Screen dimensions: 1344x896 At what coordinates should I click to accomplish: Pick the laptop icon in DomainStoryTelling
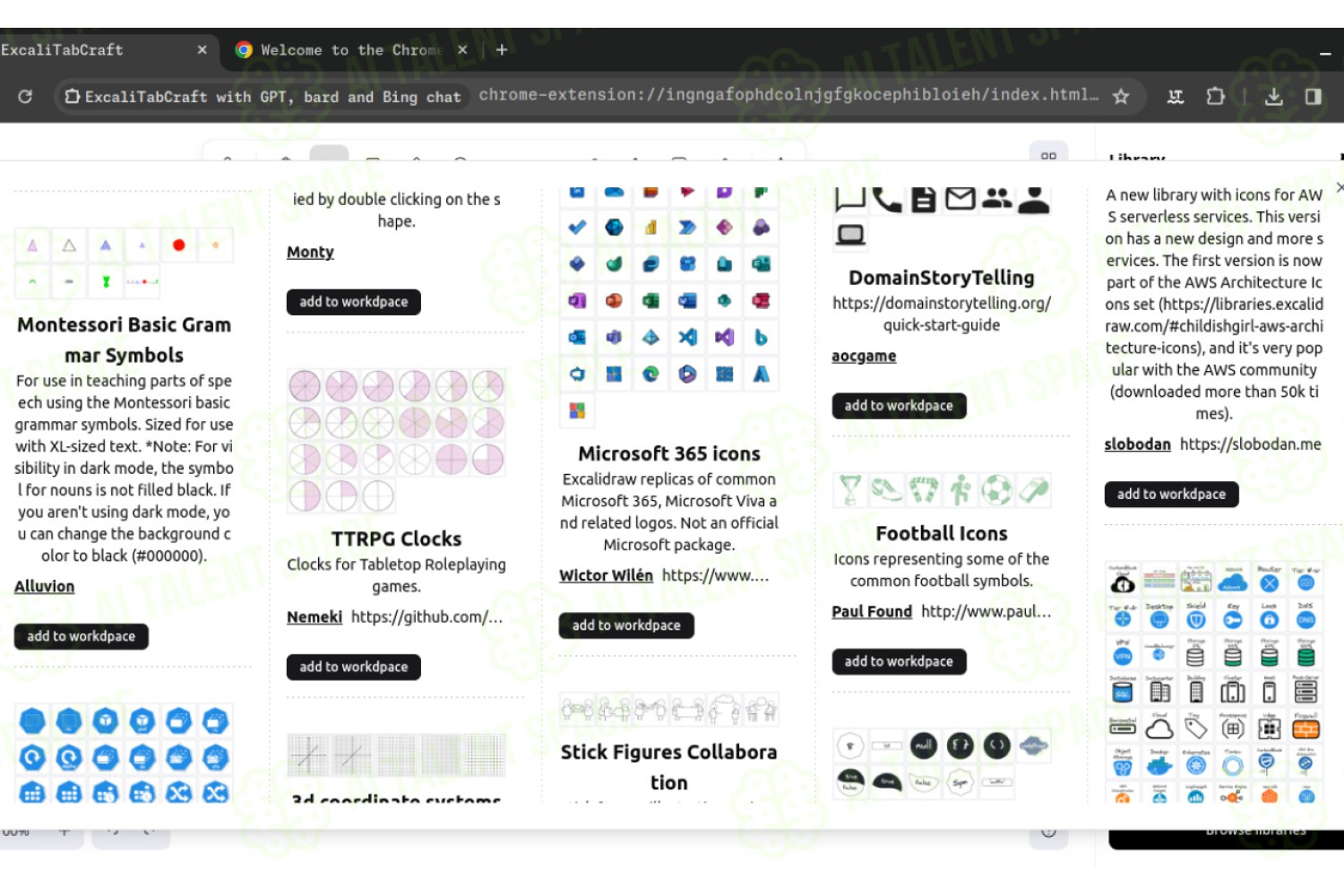[850, 235]
